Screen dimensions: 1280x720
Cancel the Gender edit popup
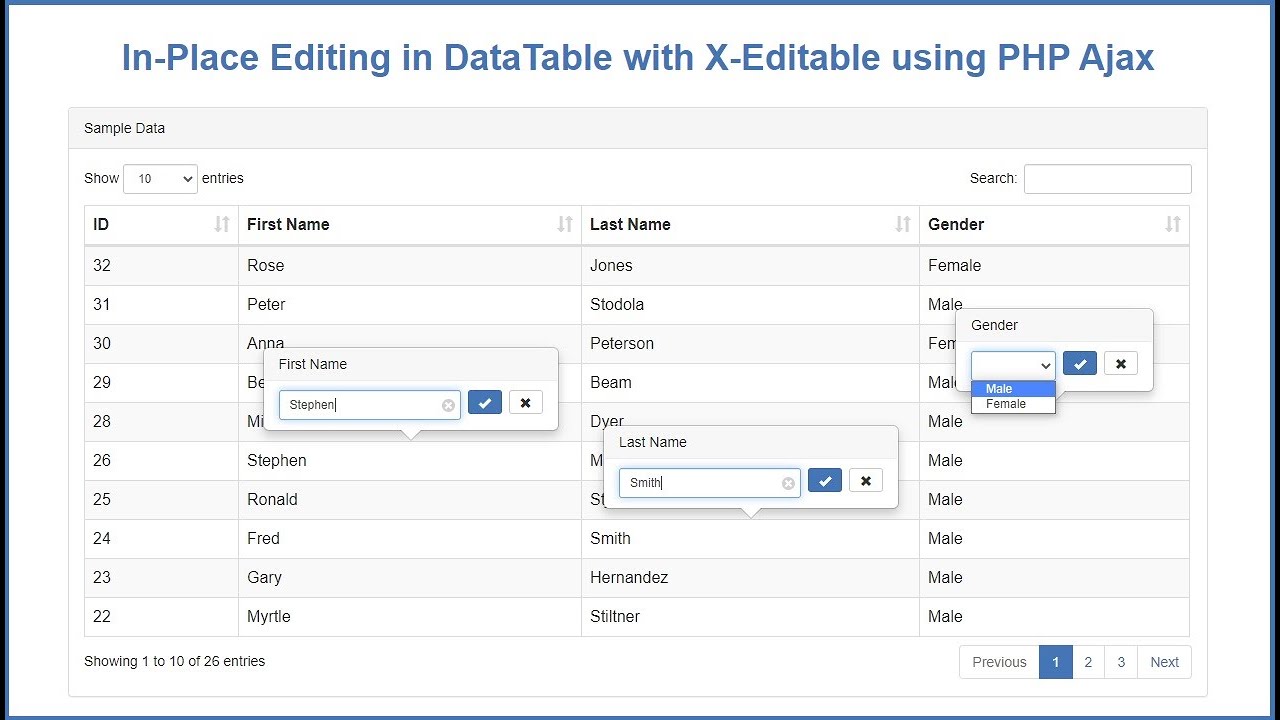tap(1121, 364)
